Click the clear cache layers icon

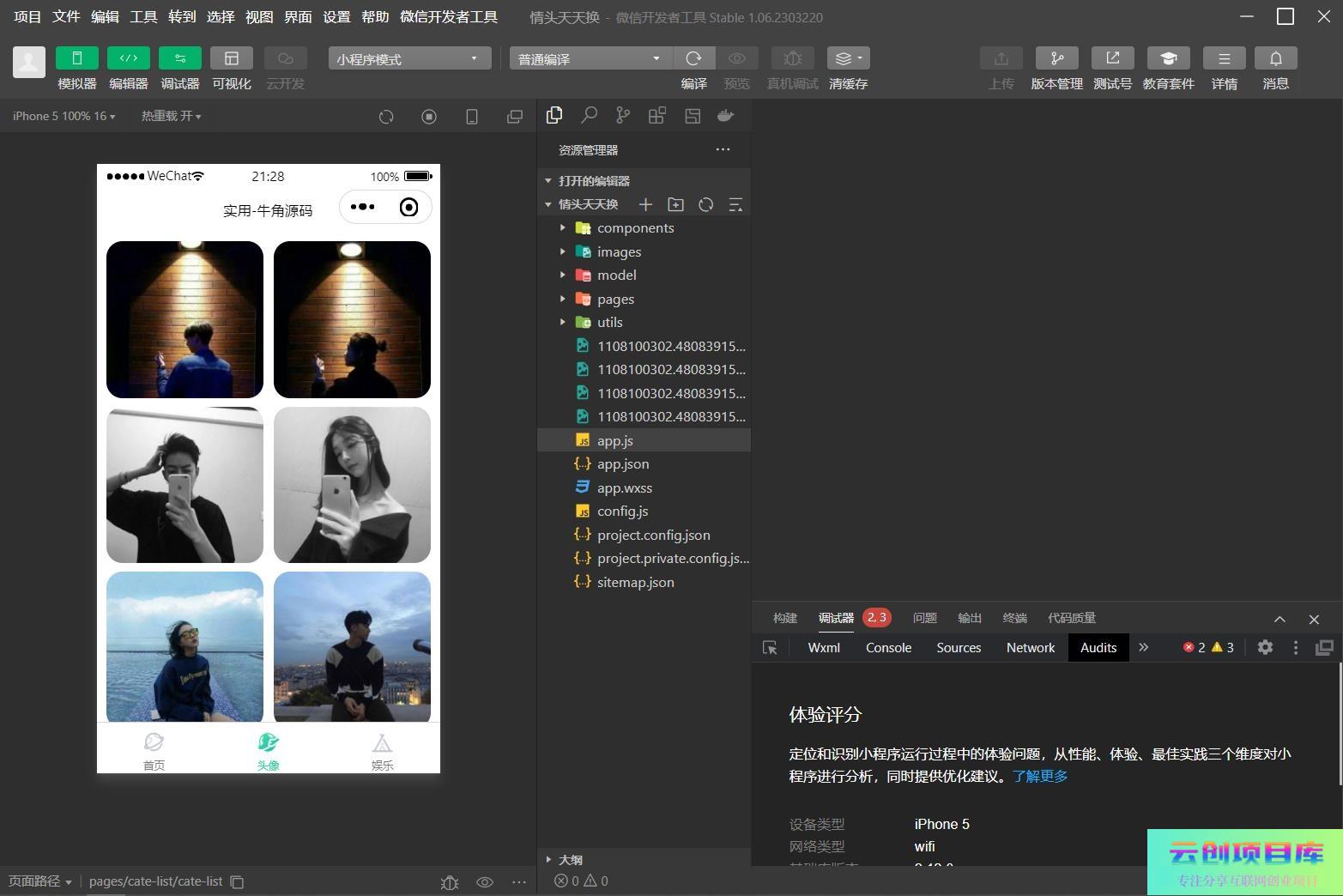[848, 58]
